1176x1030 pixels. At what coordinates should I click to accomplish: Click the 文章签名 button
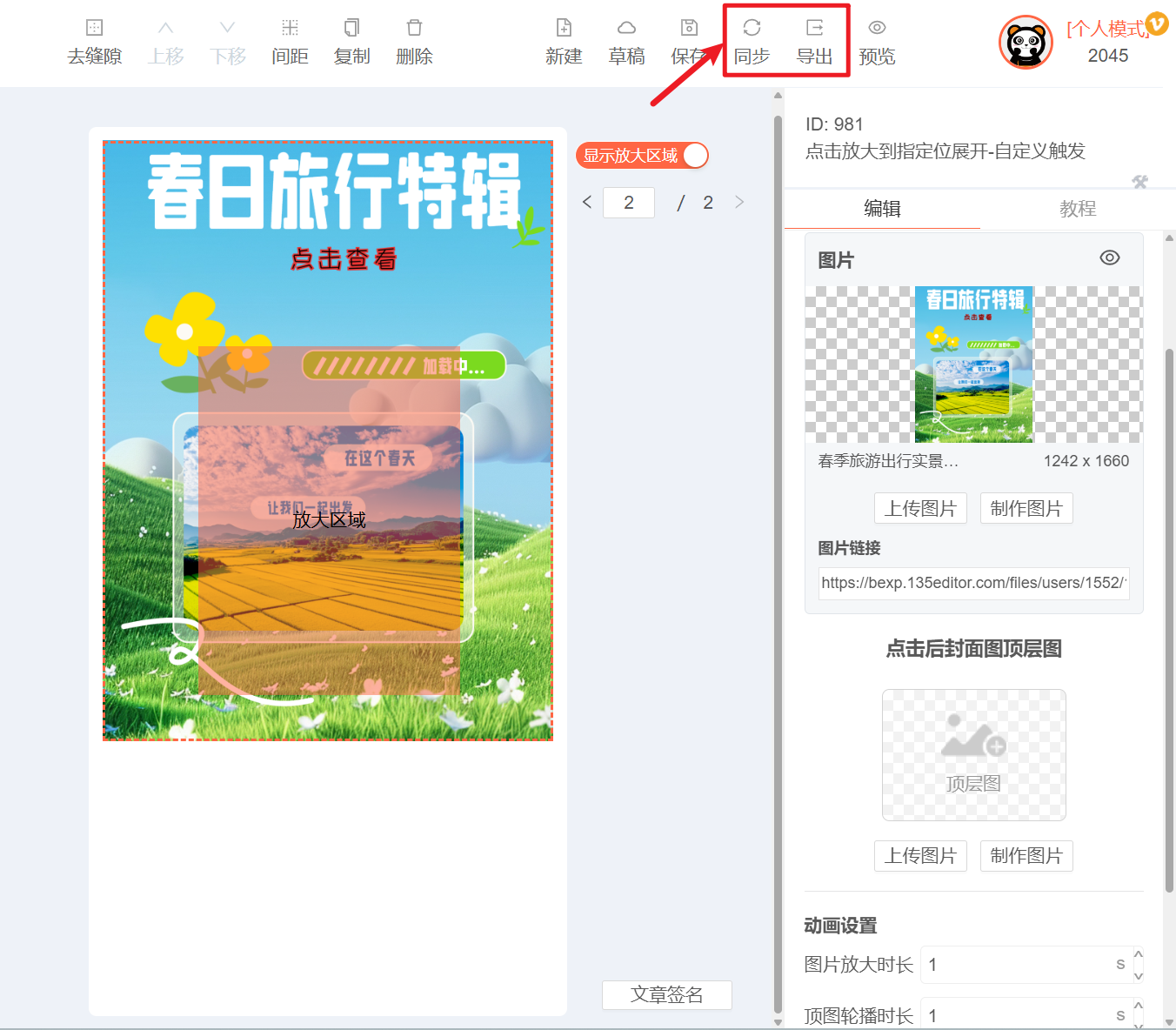click(667, 994)
